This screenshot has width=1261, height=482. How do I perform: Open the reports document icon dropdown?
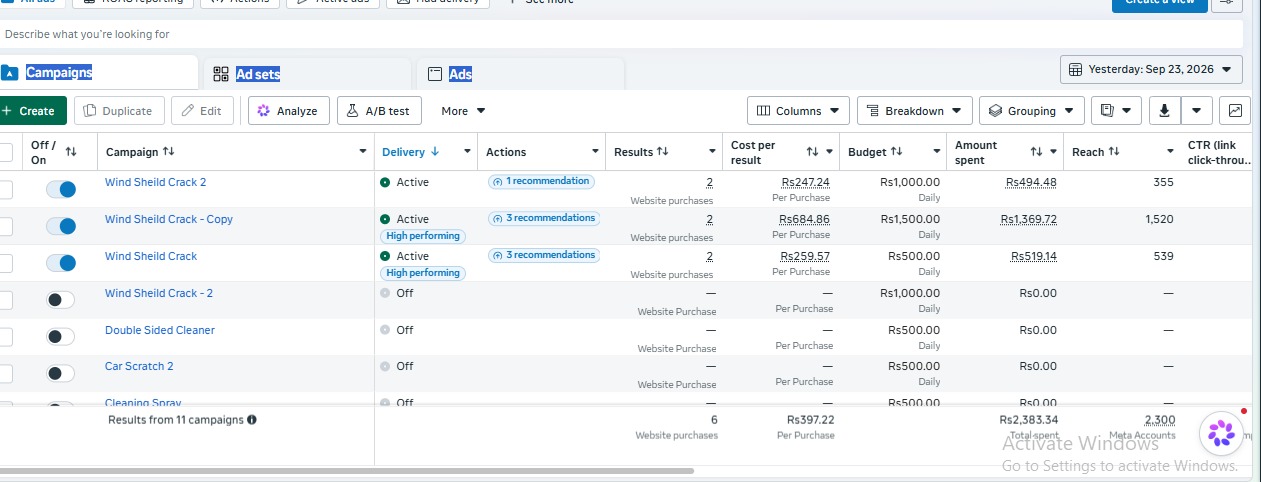click(1116, 111)
